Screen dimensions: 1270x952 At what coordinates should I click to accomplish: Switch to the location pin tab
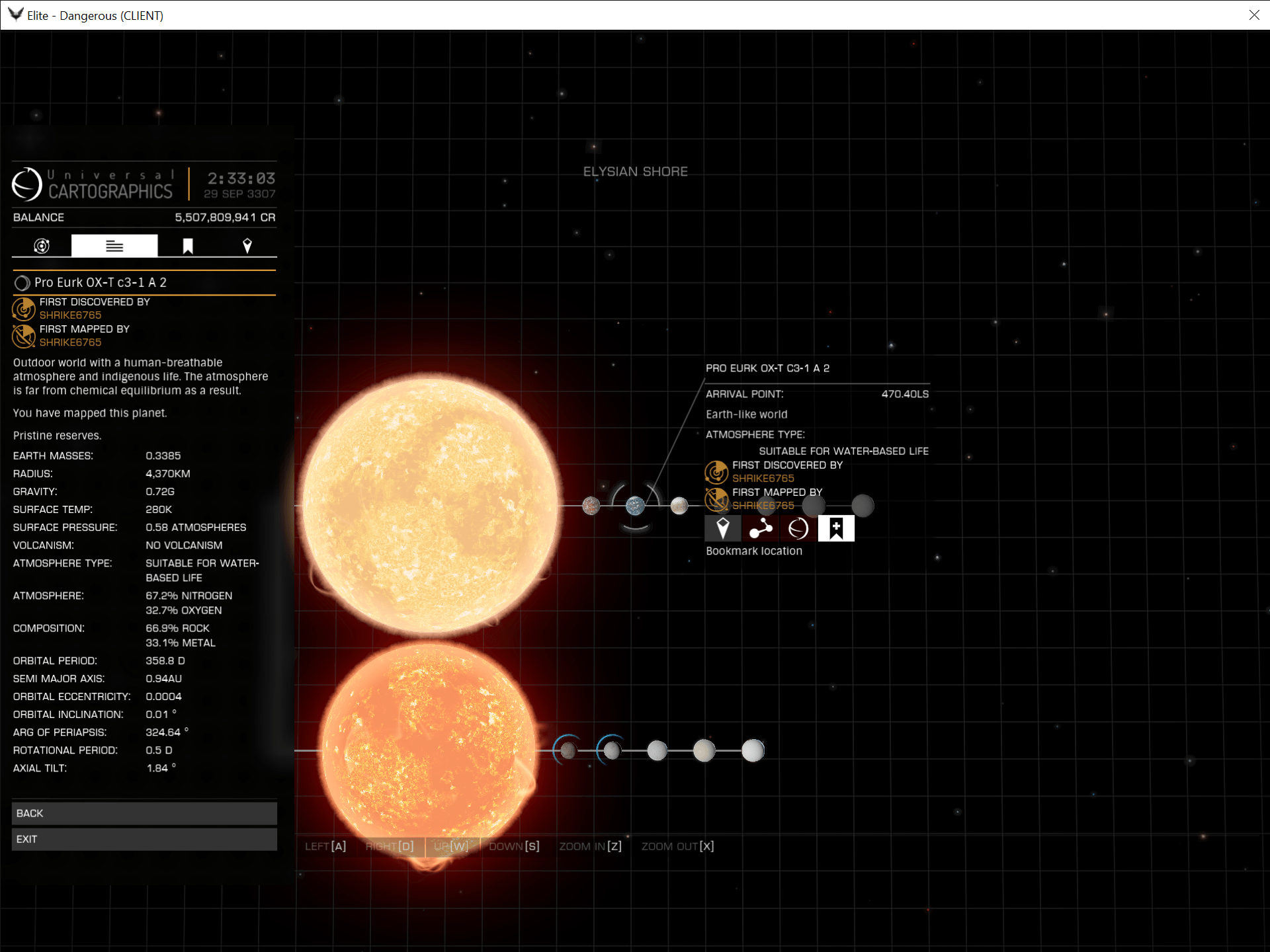[247, 246]
